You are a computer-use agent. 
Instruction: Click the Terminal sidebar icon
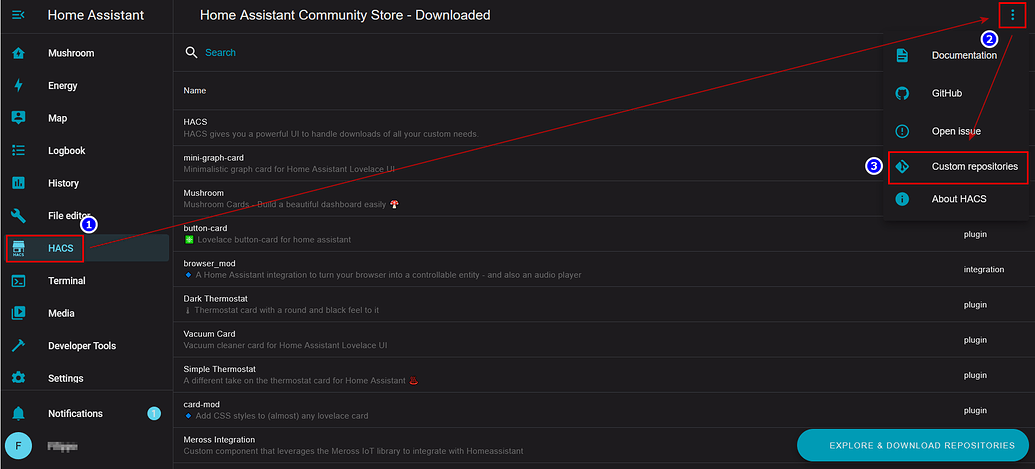coord(18,281)
